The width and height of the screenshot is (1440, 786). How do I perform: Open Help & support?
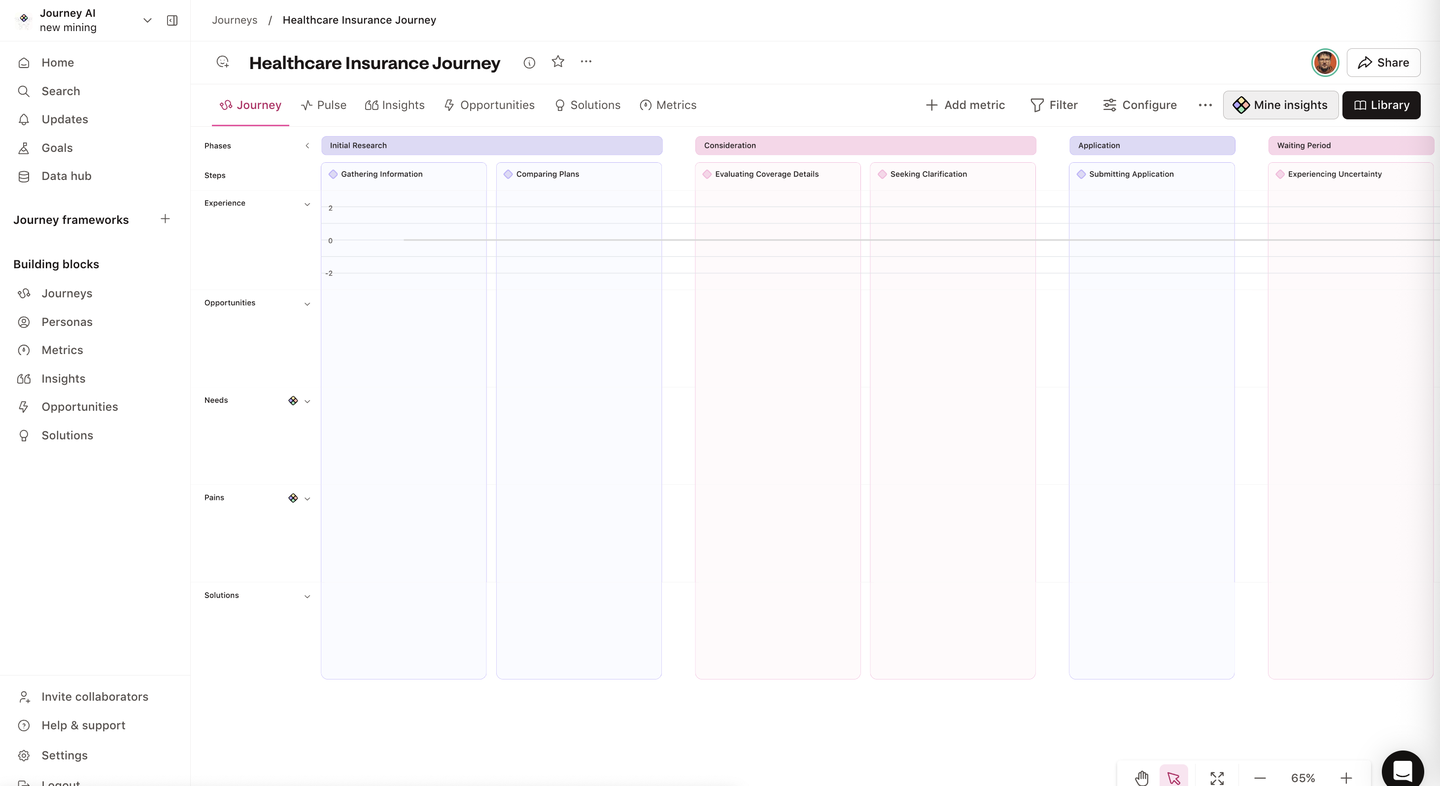pos(83,725)
